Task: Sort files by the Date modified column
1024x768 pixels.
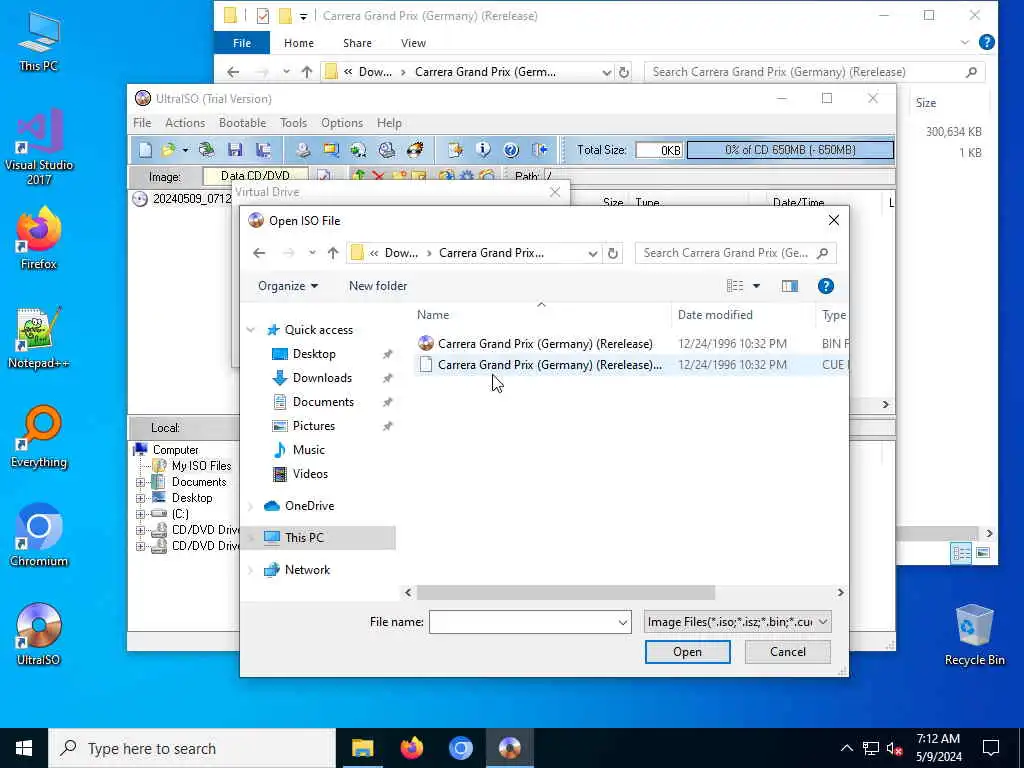Action: pos(714,315)
